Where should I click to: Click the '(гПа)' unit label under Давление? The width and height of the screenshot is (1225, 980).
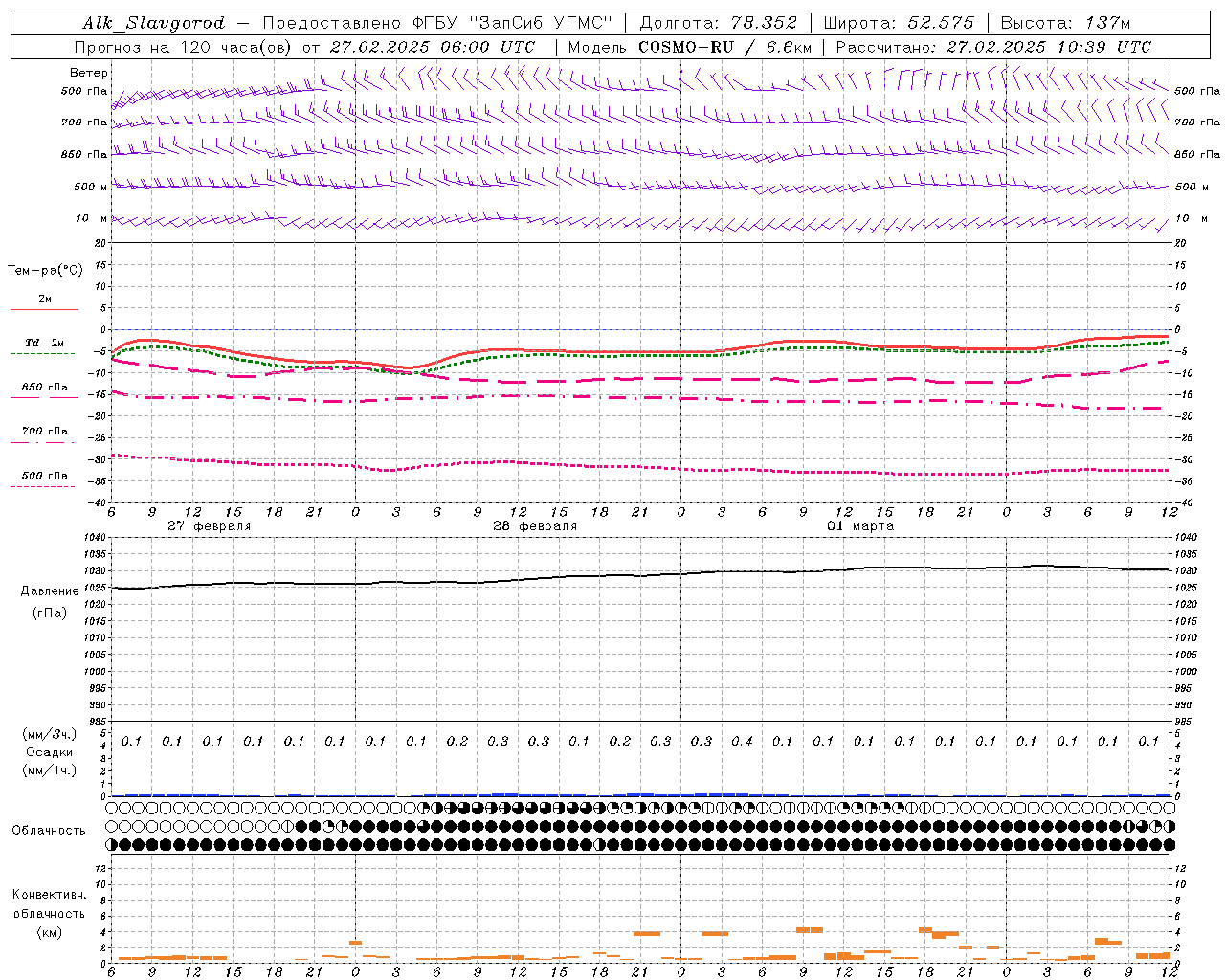click(50, 612)
